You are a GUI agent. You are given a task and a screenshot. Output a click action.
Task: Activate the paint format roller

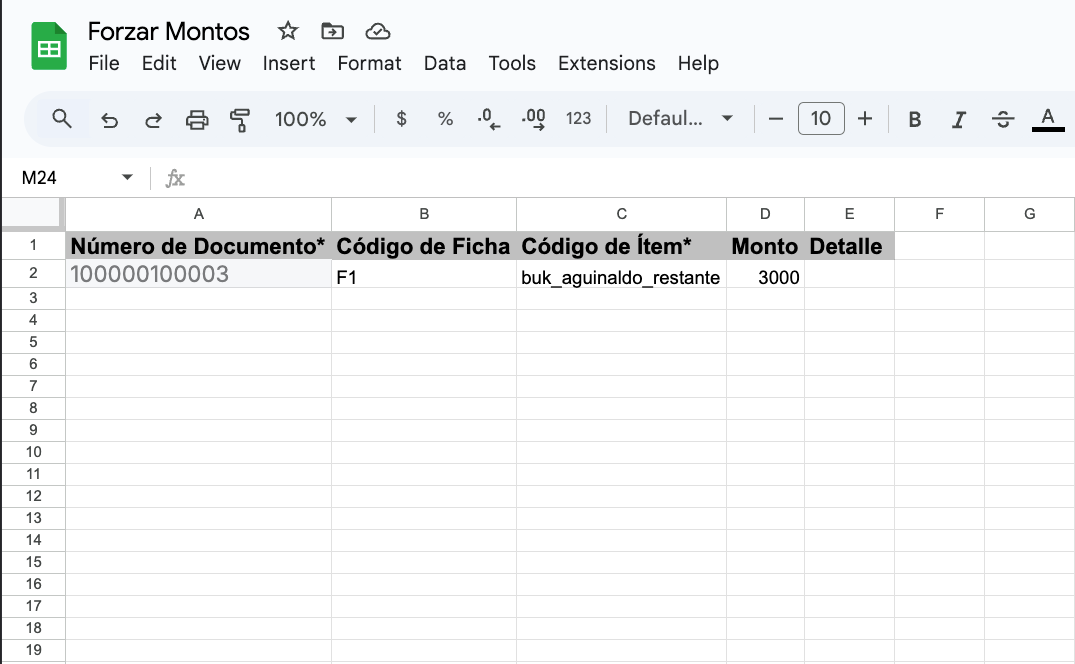pos(240,119)
